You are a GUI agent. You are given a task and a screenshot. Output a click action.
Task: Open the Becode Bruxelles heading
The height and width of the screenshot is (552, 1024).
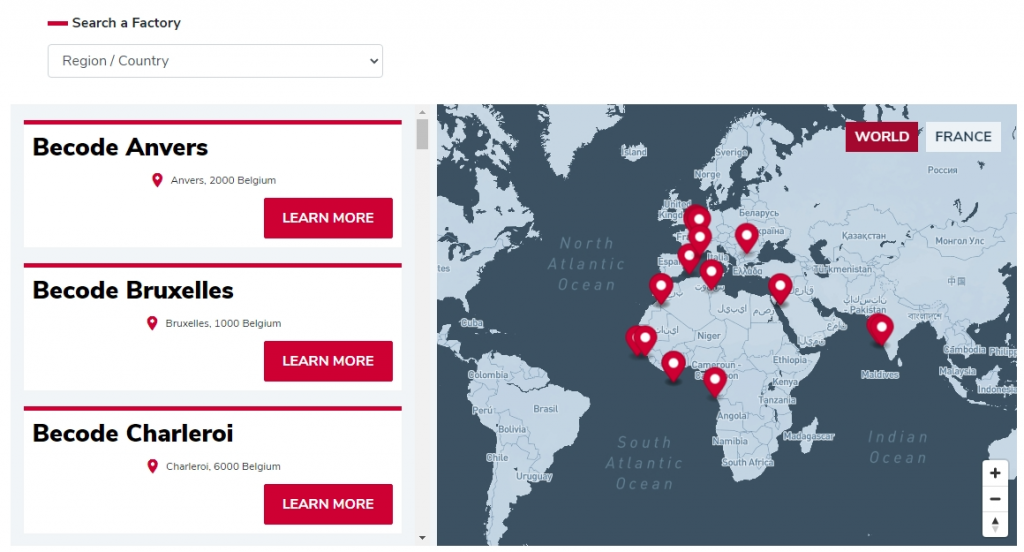coord(133,291)
